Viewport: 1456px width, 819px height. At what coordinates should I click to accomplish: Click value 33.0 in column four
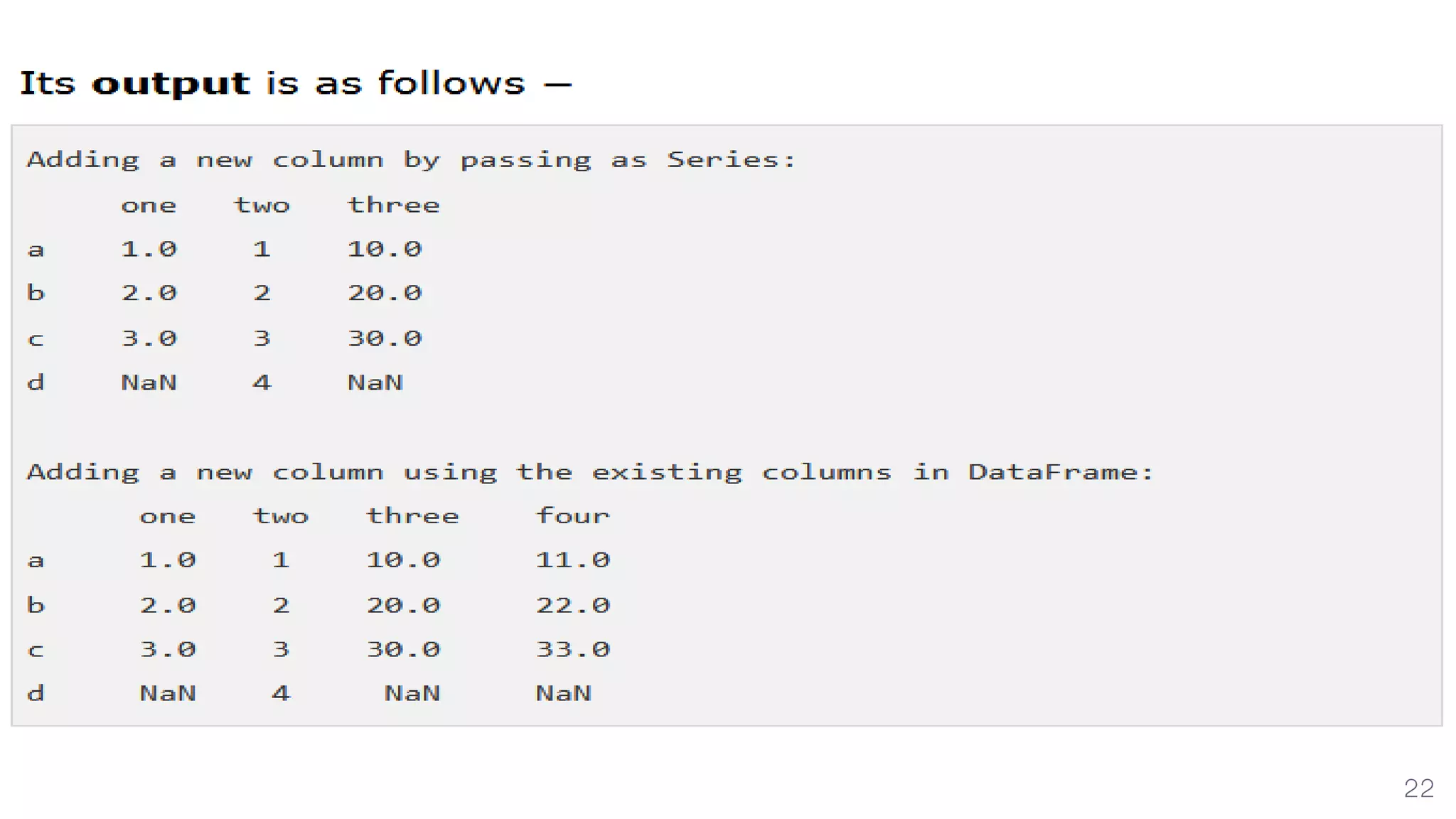[x=573, y=649]
